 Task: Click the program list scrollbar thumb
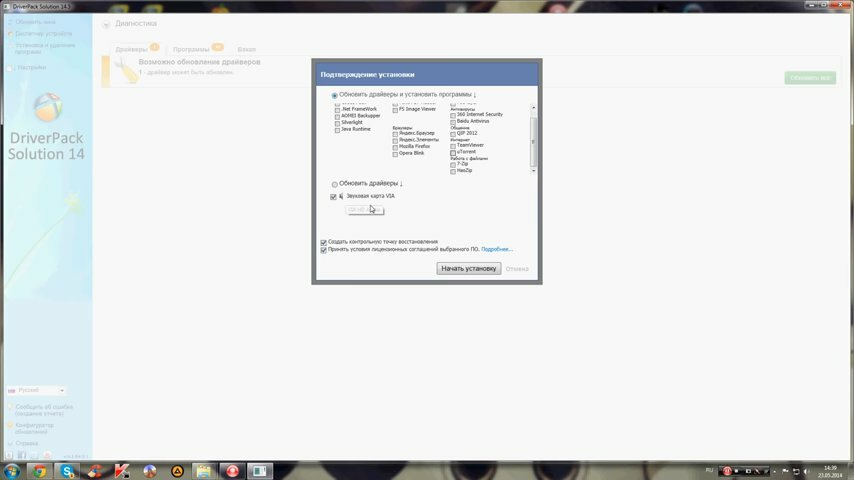tap(533, 142)
